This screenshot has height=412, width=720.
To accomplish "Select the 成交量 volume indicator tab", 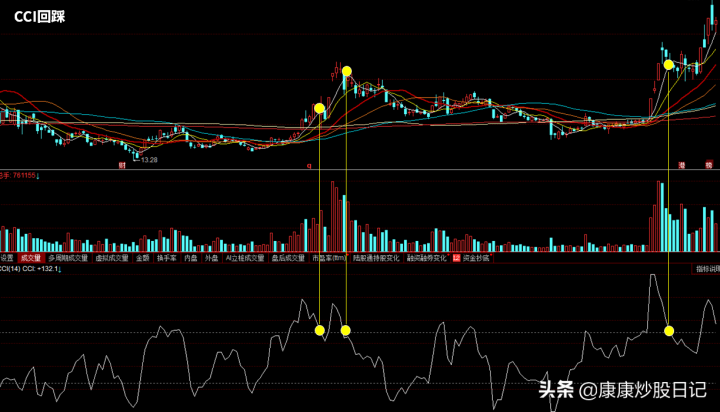I will 30,257.
